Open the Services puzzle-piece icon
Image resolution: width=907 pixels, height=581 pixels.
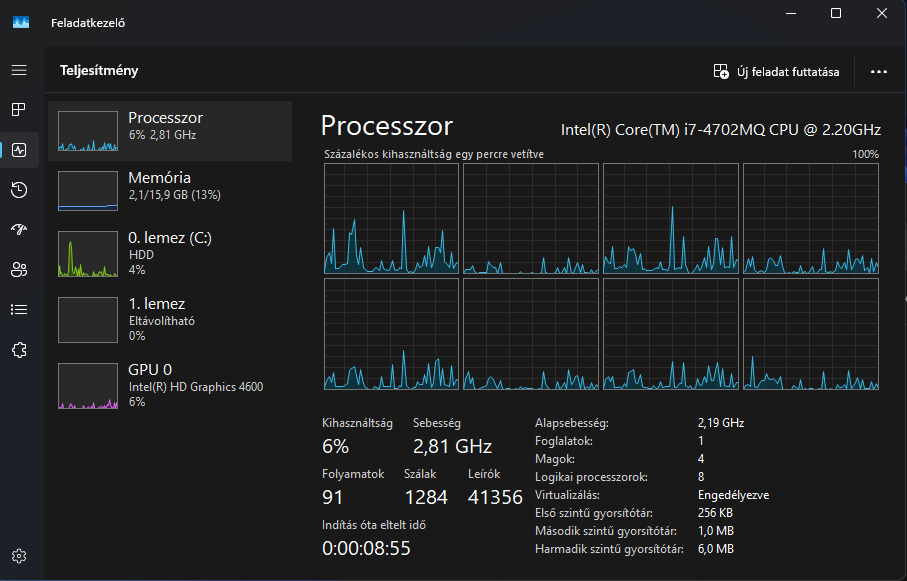(x=19, y=350)
